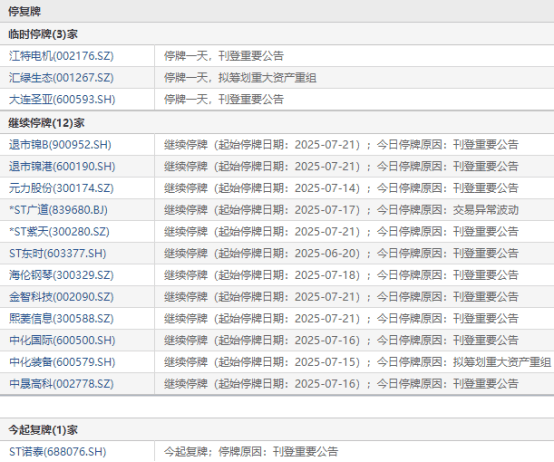The height and width of the screenshot is (462, 554).
Task: Open the 海伦钢琴(300329.SZ) stock link
Action: [61, 275]
